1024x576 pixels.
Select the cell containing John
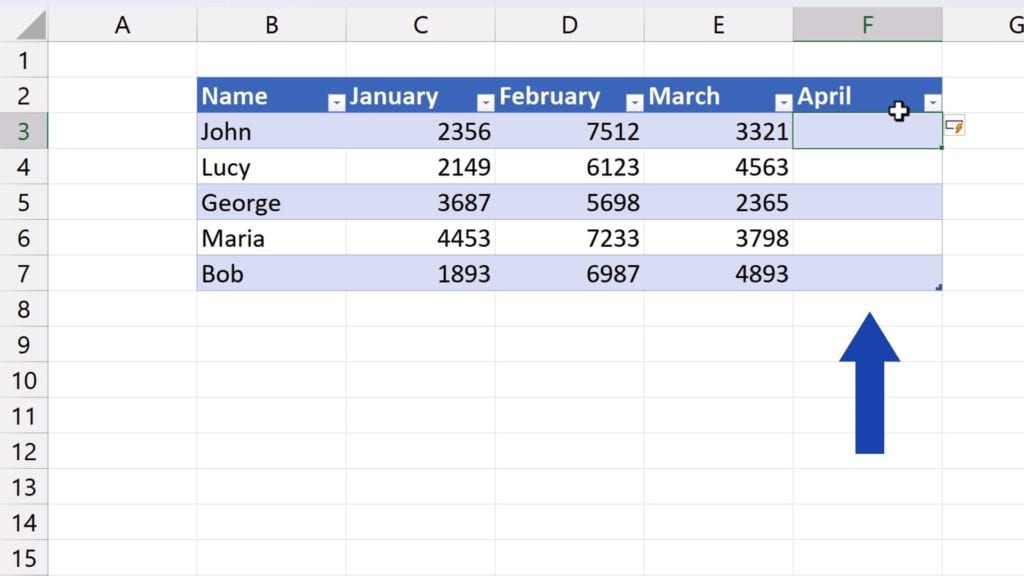point(271,131)
